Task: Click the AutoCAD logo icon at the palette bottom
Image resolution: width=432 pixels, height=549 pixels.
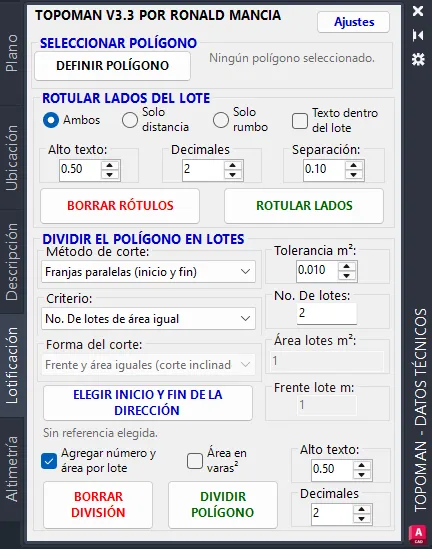Action: [x=418, y=535]
